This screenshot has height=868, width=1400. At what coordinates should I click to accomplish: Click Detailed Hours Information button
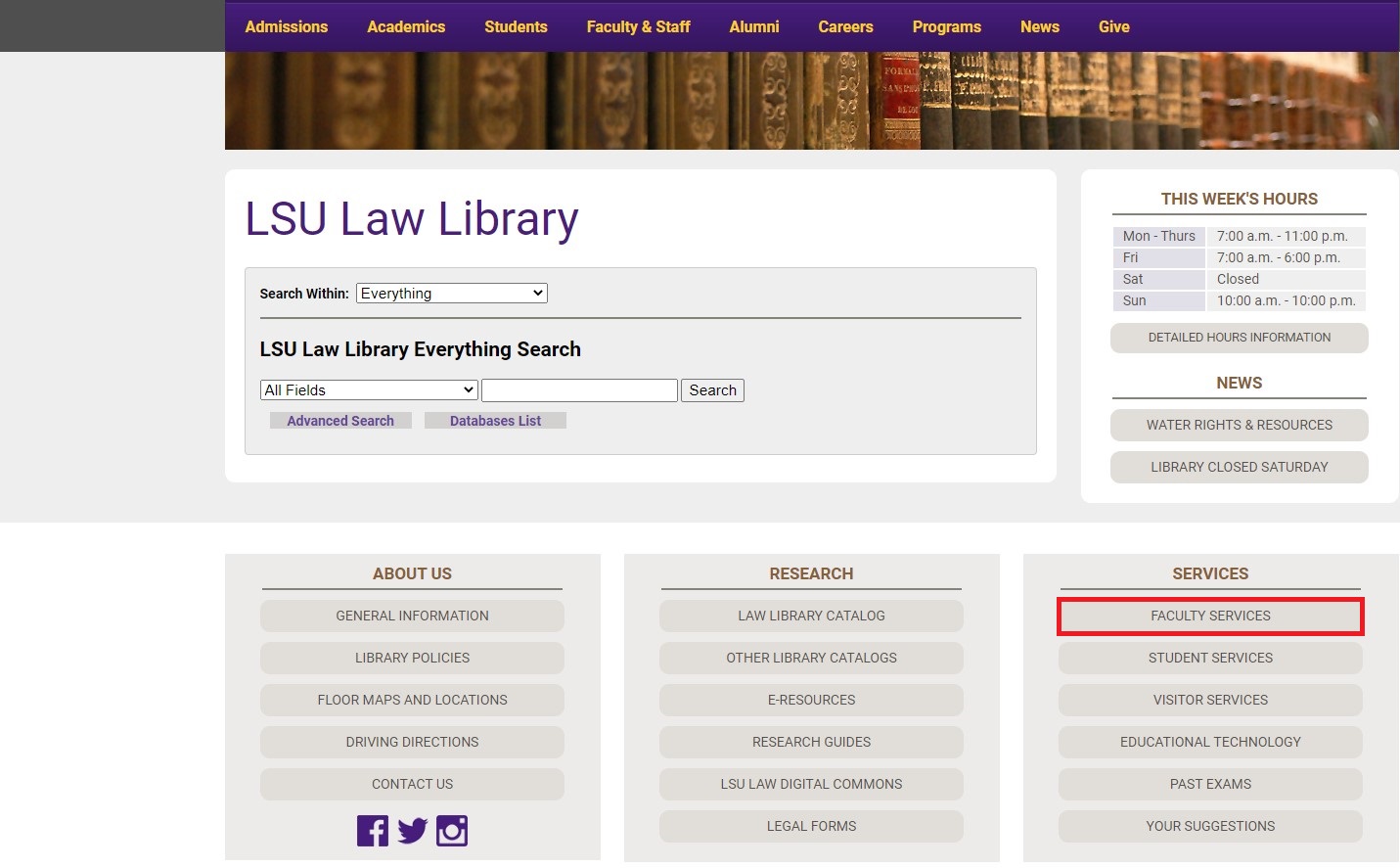1239,338
